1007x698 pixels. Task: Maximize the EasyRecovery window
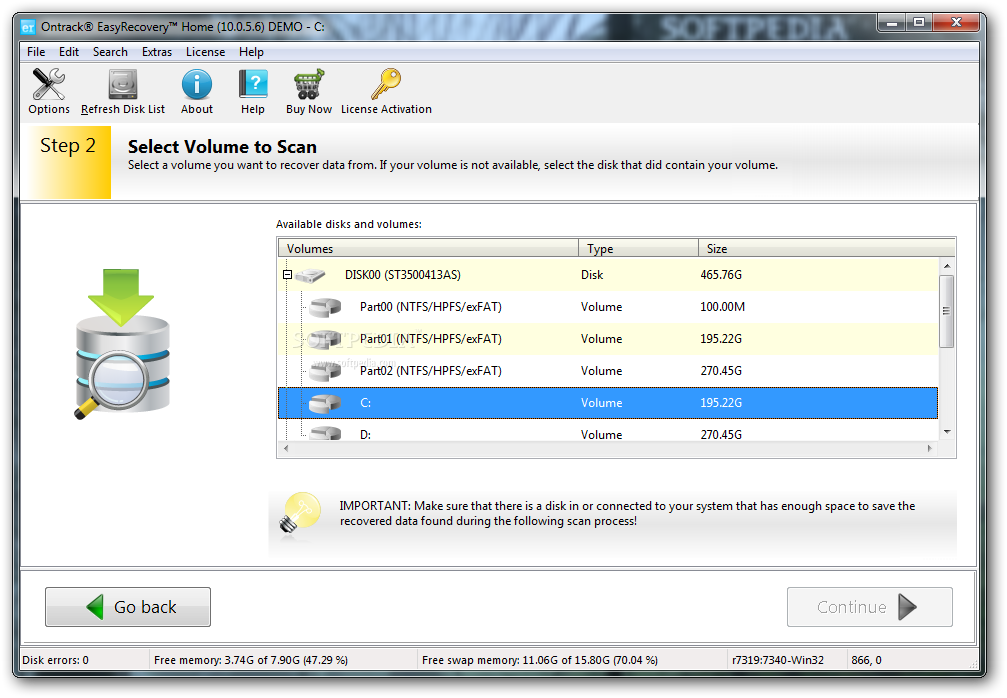919,23
